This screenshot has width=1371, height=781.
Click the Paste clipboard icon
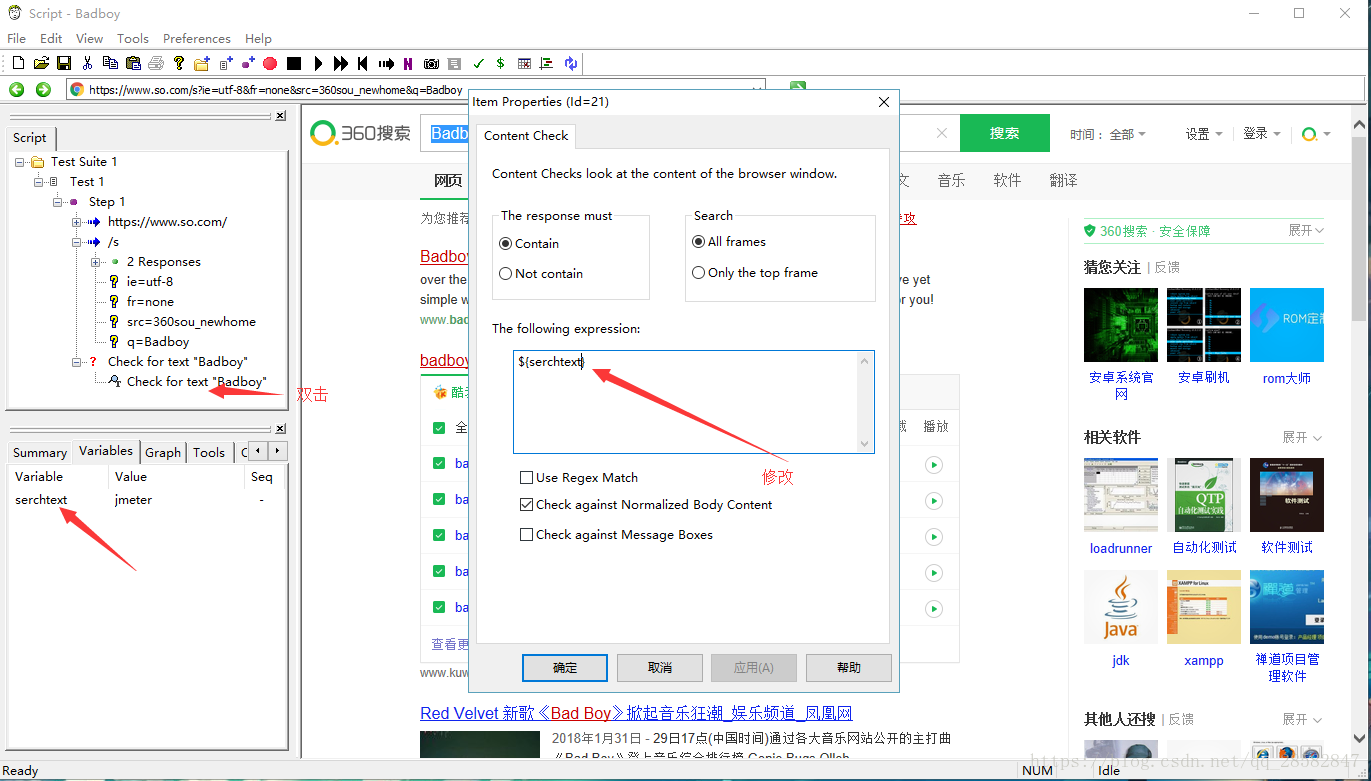pyautogui.click(x=132, y=63)
